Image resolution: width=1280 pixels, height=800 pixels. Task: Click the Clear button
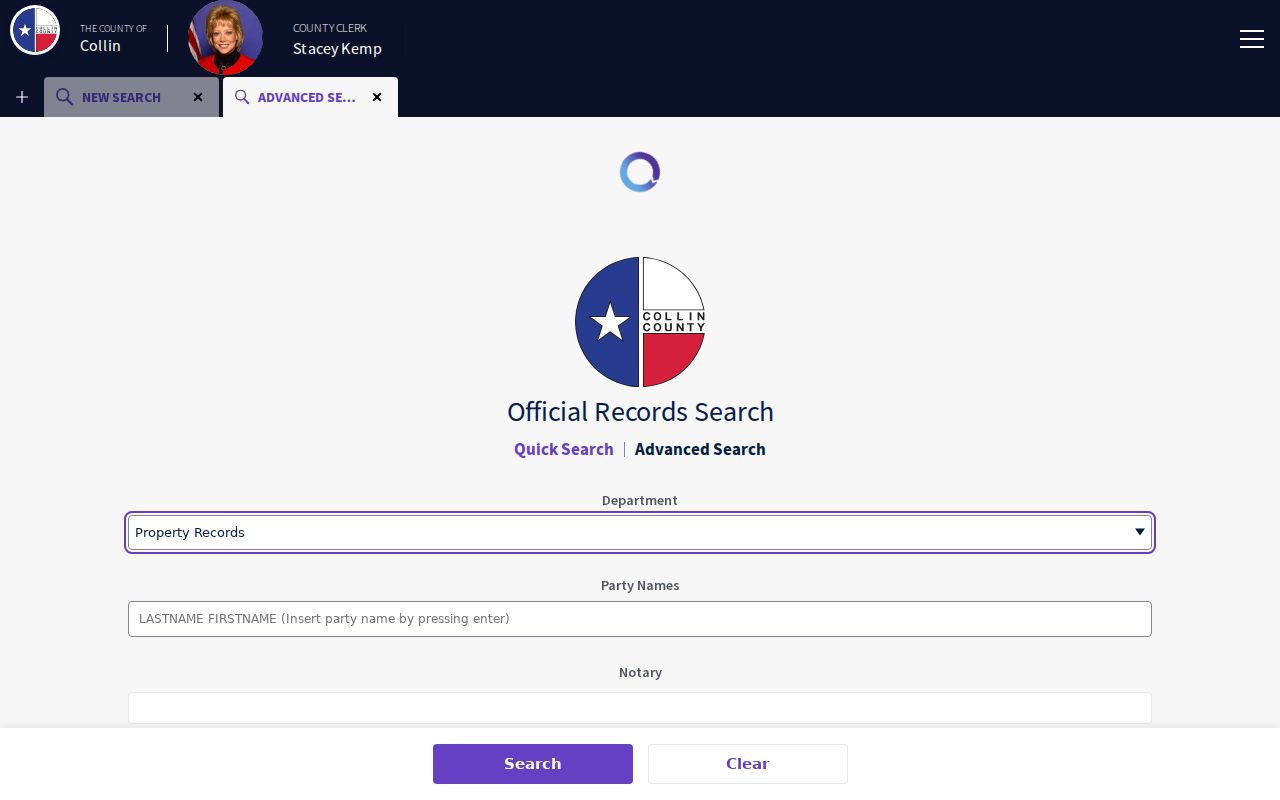tap(748, 764)
